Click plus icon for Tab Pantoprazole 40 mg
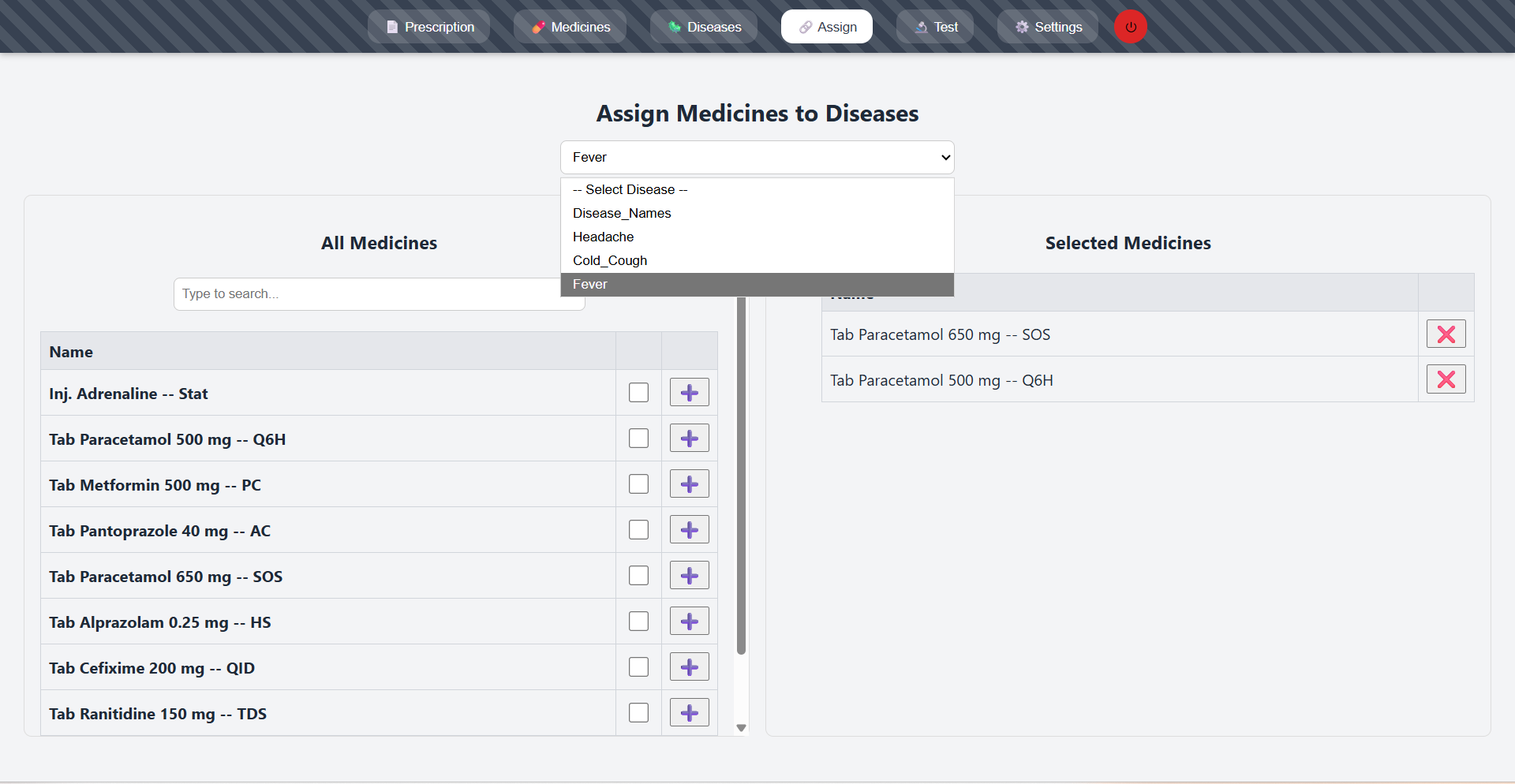The image size is (1515, 784). 689,530
